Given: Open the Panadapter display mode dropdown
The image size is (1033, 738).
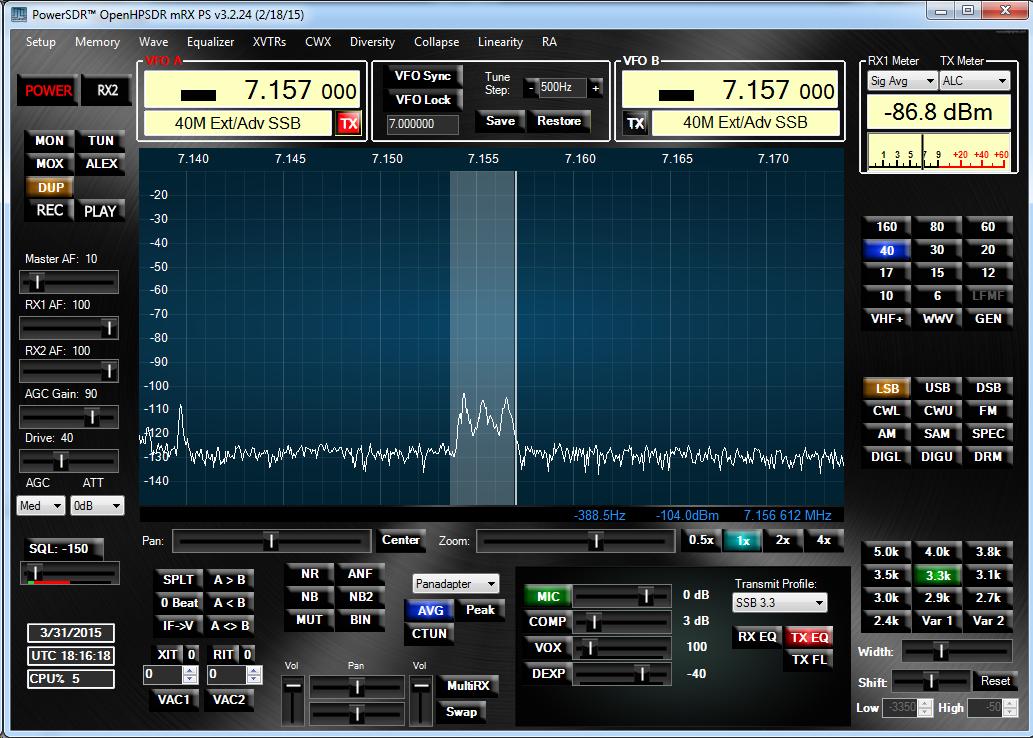Looking at the screenshot, I should 455,583.
